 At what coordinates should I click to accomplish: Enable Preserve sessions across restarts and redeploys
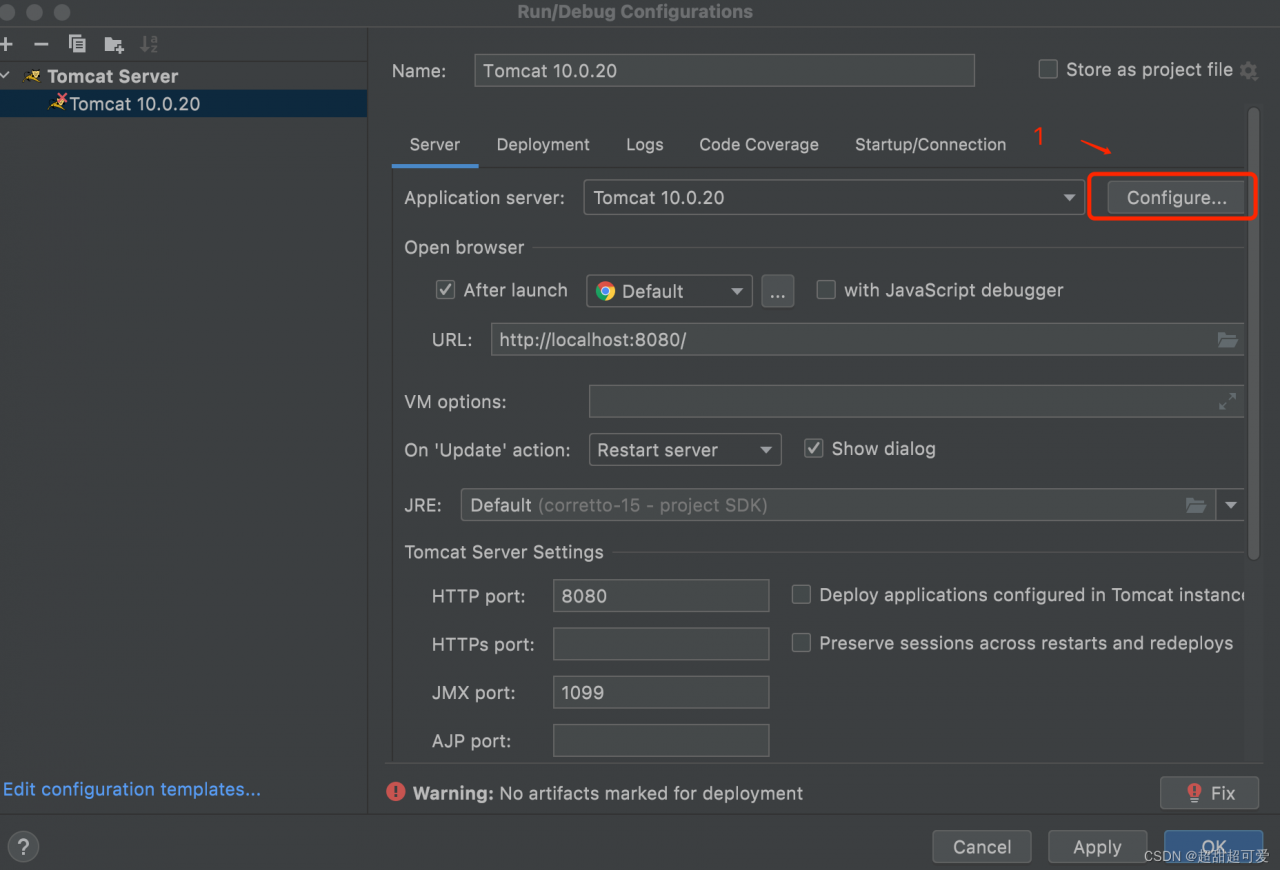click(x=801, y=643)
